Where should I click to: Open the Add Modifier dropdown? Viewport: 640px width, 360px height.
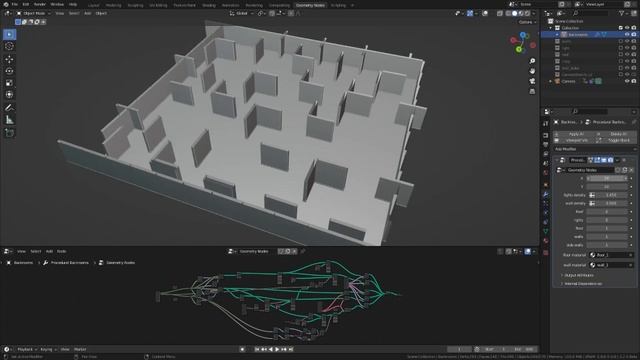pos(595,149)
